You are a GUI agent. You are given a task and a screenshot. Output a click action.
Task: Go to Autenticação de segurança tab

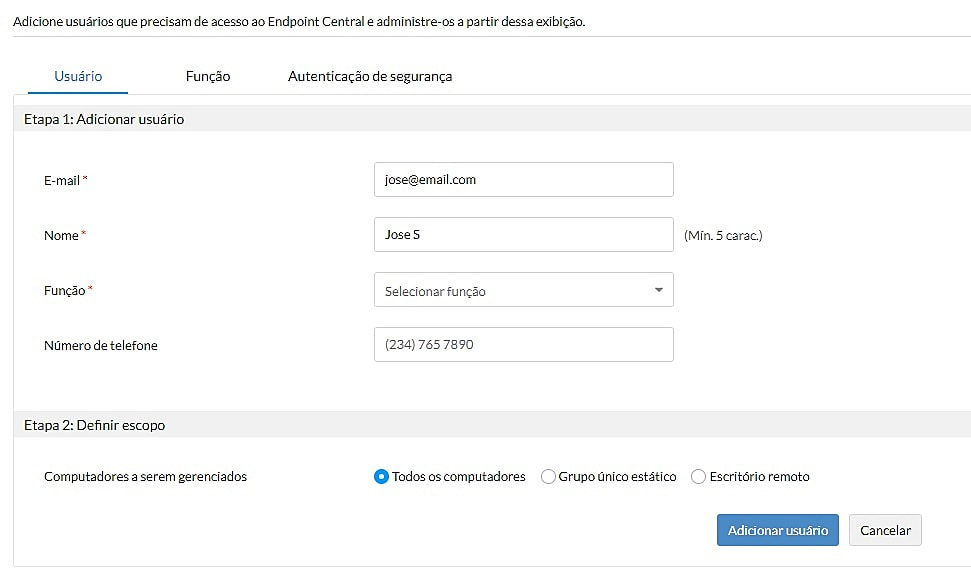coord(370,76)
